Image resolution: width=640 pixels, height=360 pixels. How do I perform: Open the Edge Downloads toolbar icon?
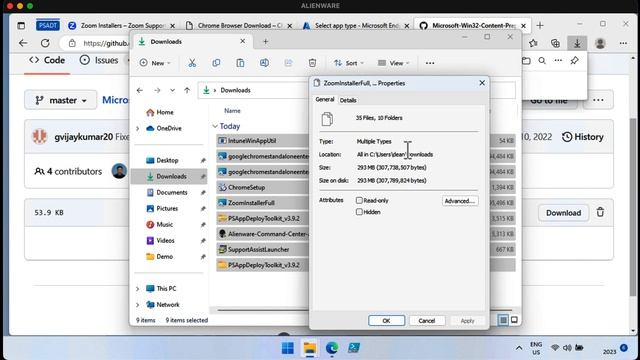[x=577, y=43]
